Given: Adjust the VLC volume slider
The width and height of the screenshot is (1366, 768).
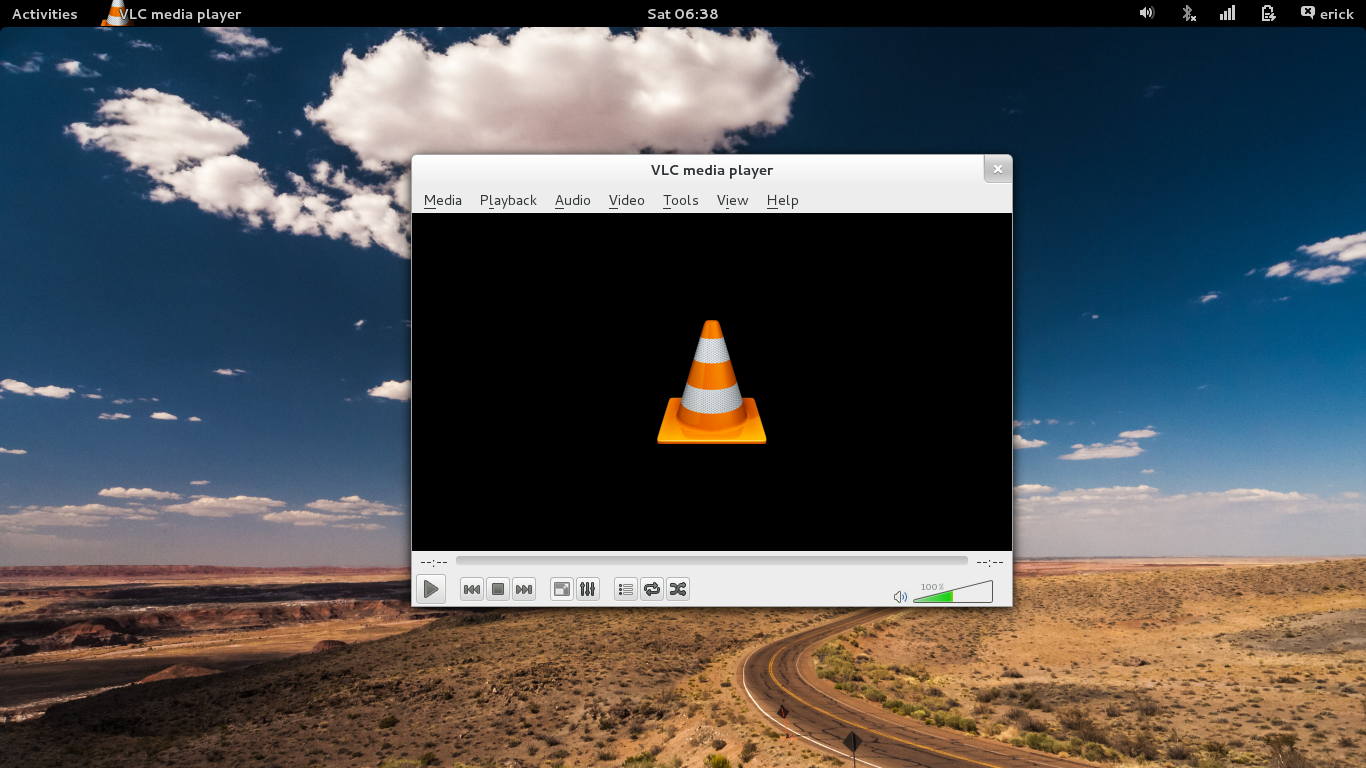Looking at the screenshot, I should click(953, 592).
